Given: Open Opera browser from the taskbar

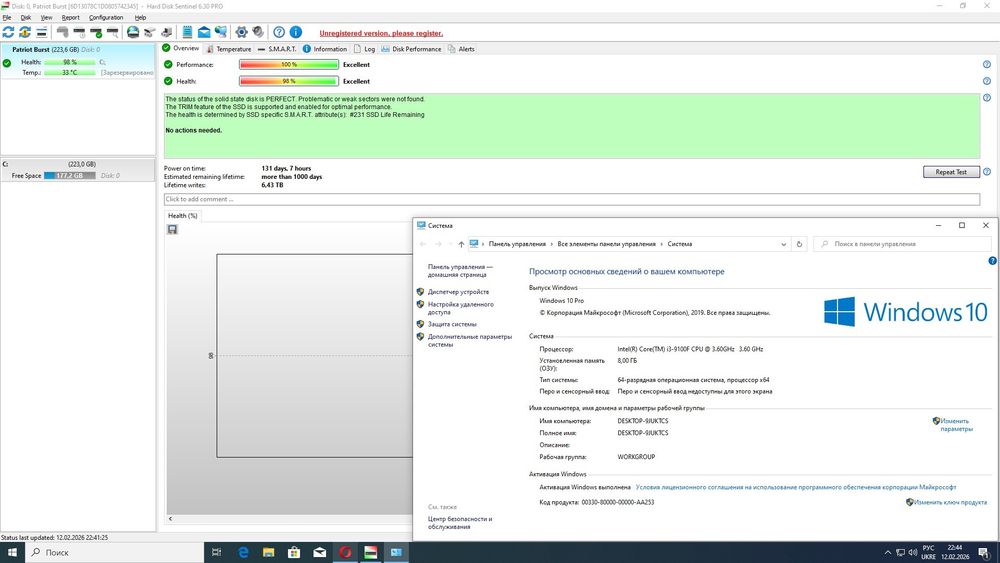Looking at the screenshot, I should 345,552.
